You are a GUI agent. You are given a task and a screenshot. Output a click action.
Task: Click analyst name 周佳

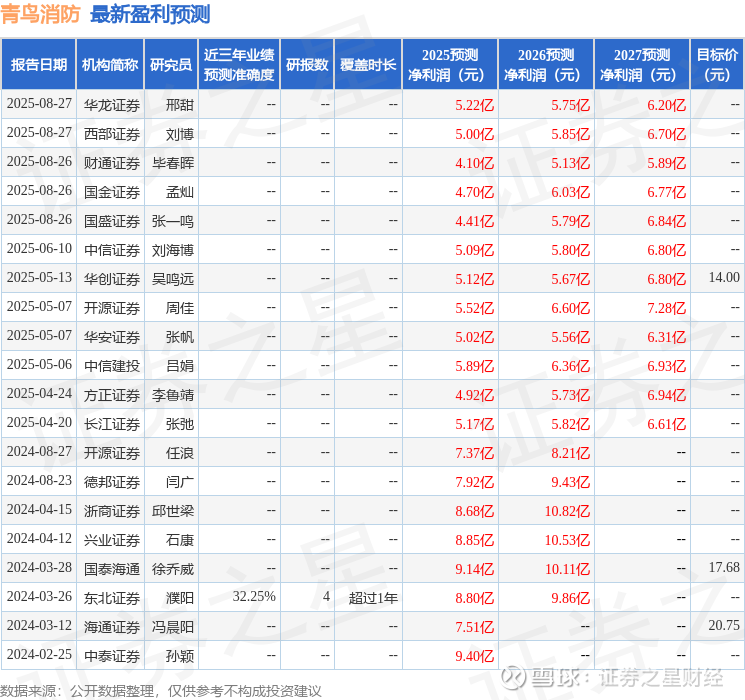pos(180,308)
